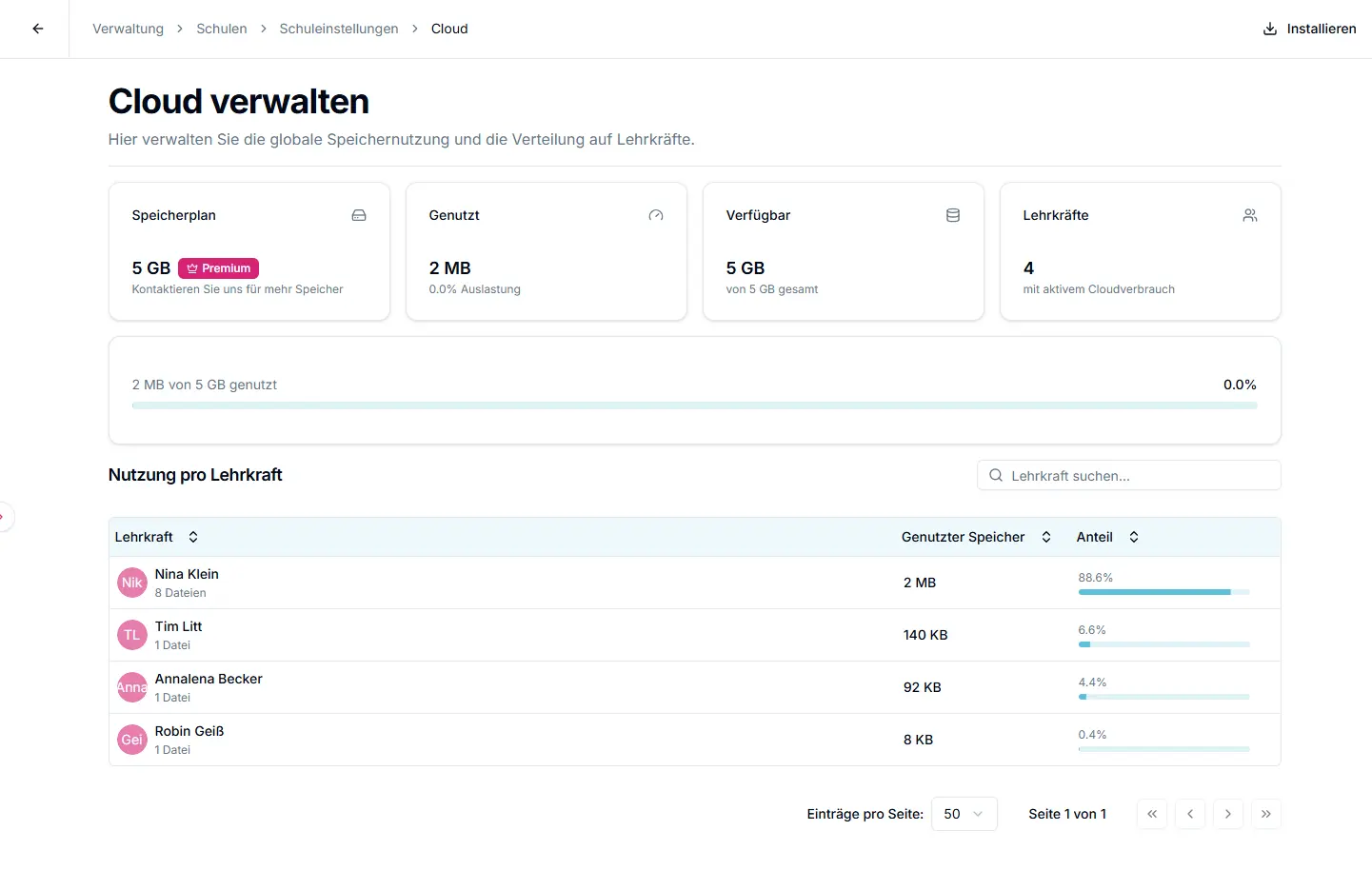Viewport: 1372px width, 890px height.
Task: Select the Cloud breadcrumb
Action: pyautogui.click(x=449, y=29)
